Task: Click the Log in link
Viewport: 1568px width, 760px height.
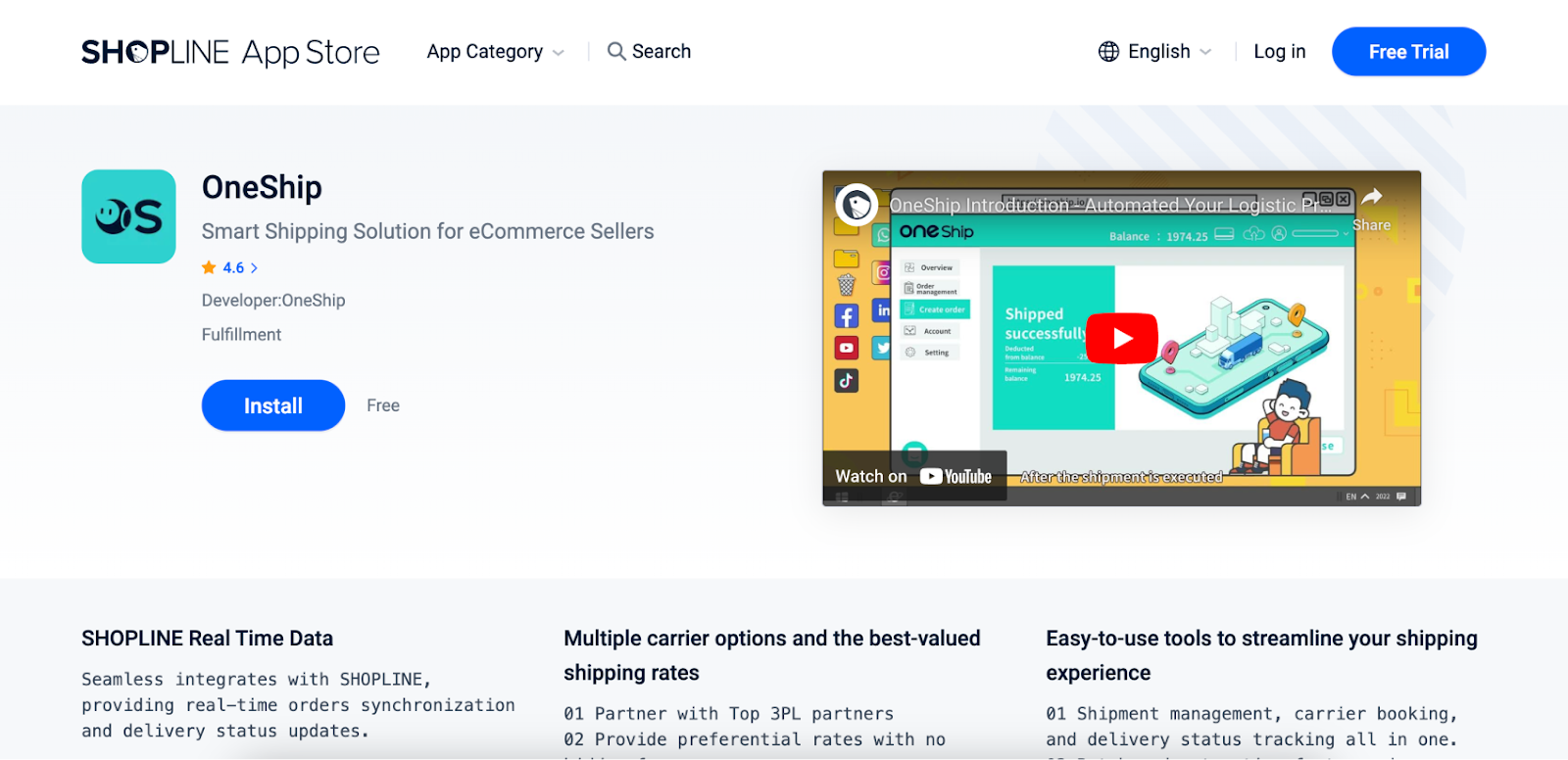Action: [x=1280, y=52]
